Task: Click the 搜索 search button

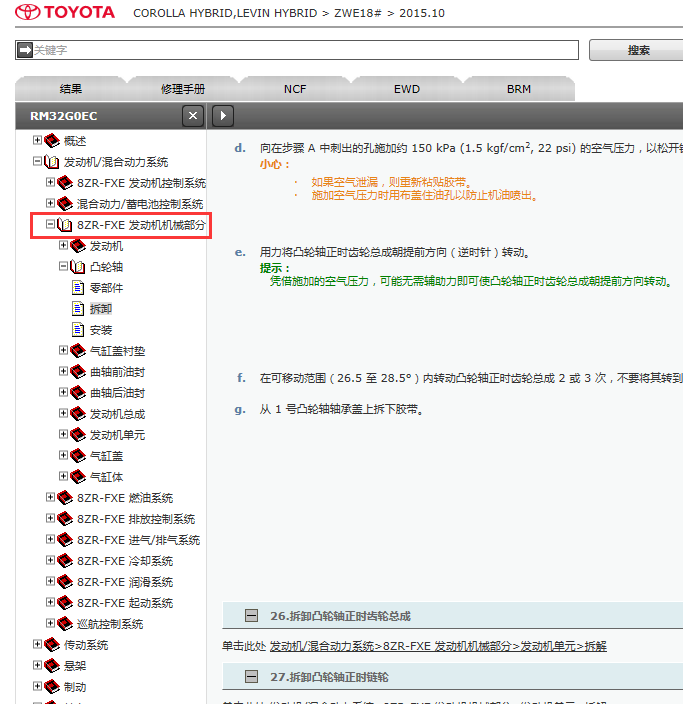Action: [638, 50]
